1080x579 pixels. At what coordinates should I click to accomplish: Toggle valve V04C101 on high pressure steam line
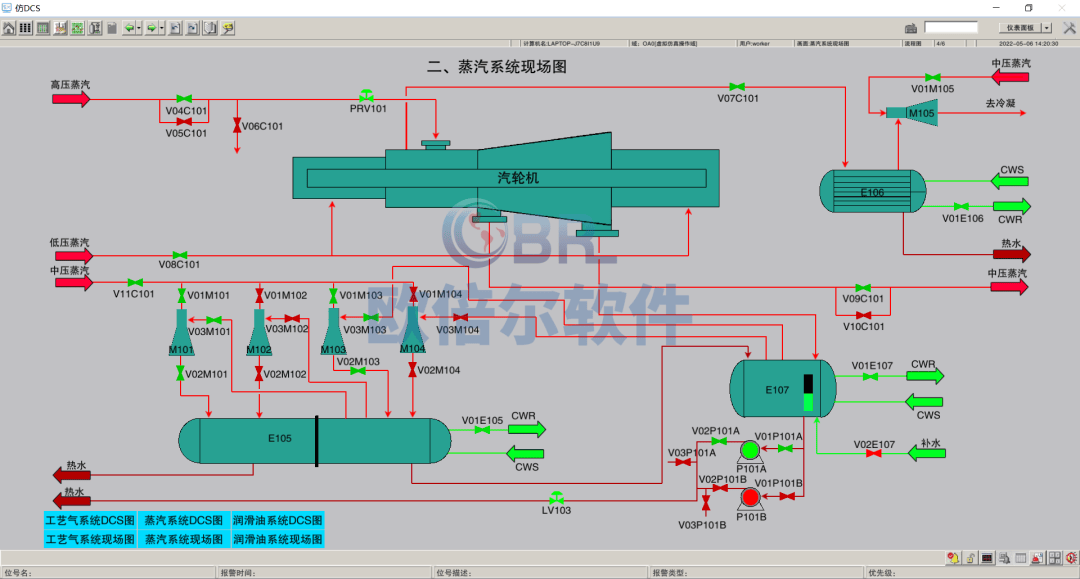tap(184, 99)
